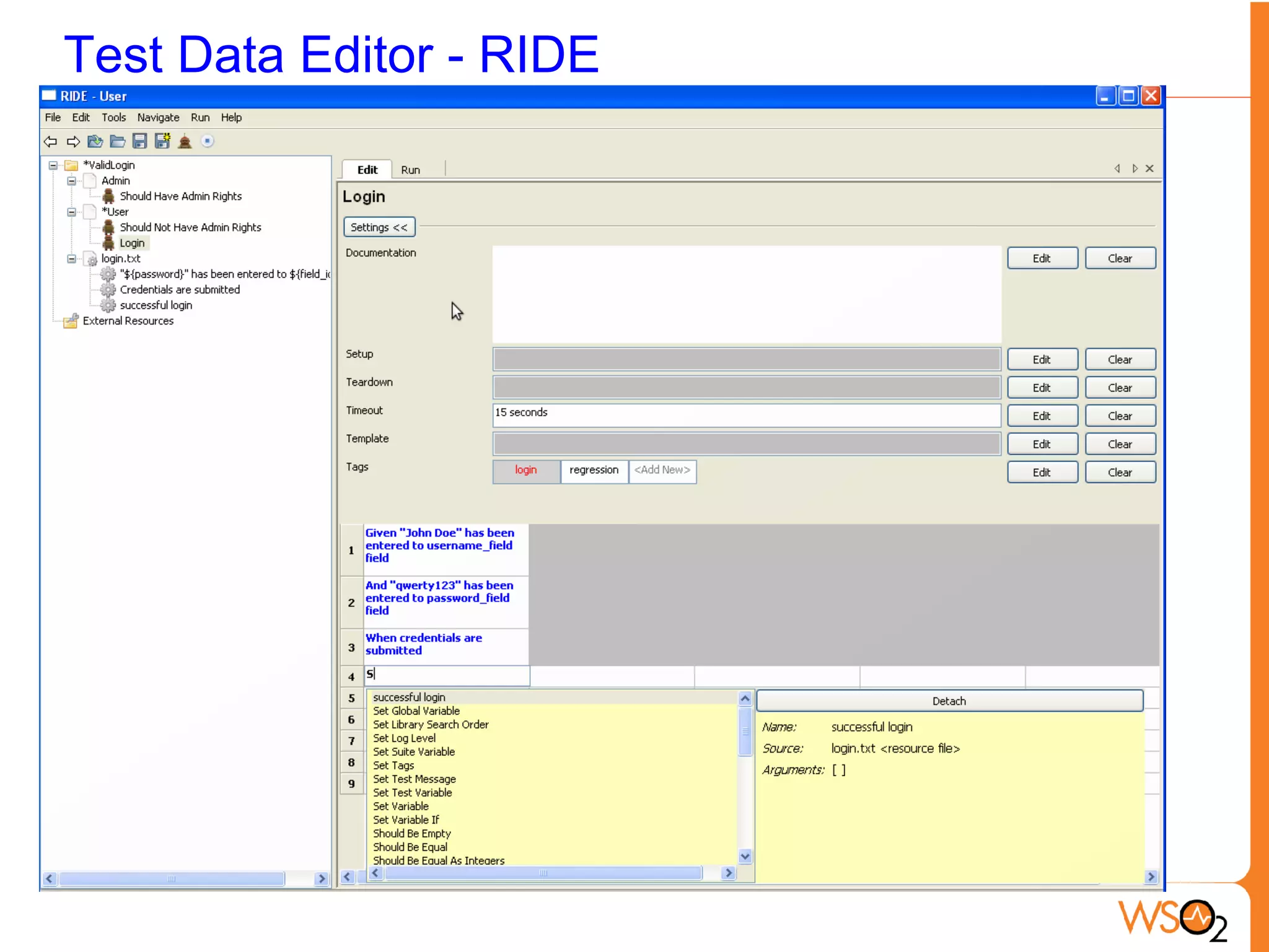Collapse the *User suite node
This screenshot has height=952, width=1269.
(72, 212)
